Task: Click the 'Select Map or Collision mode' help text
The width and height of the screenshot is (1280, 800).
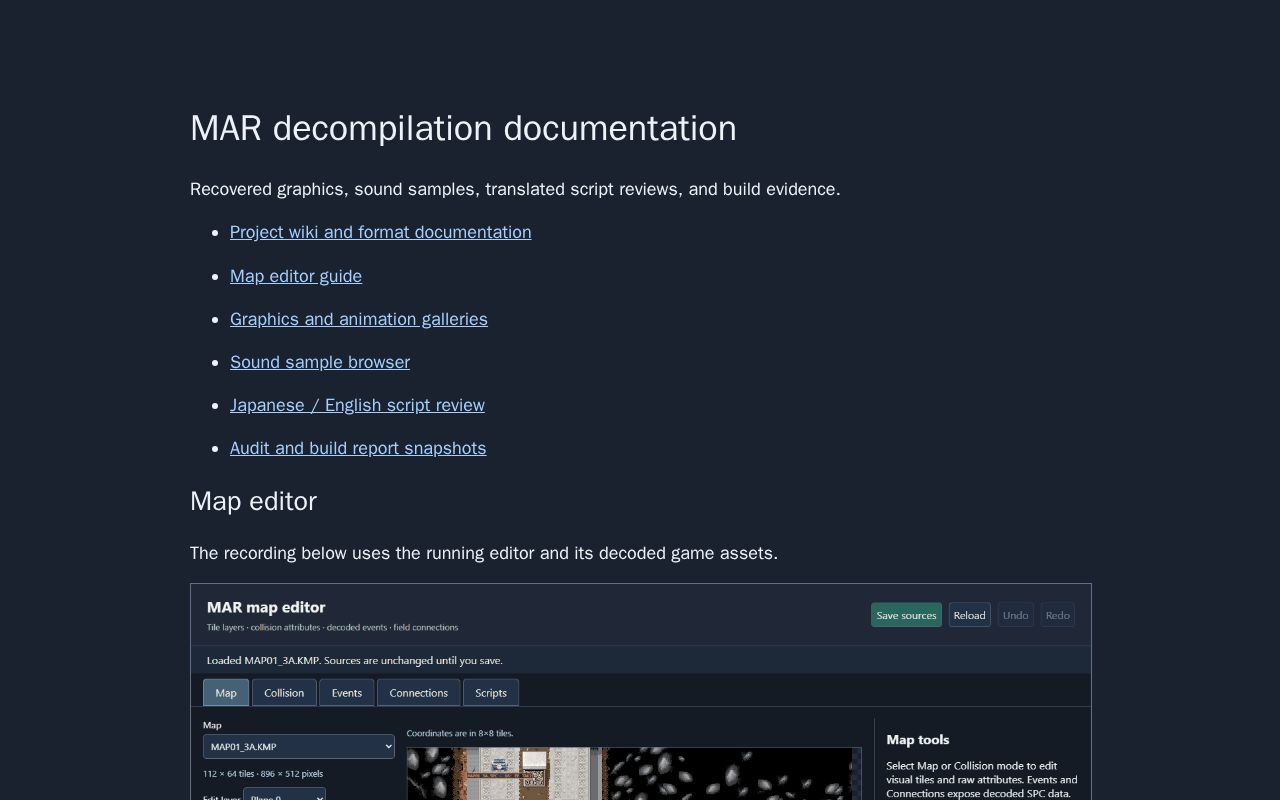Action: coord(982,780)
